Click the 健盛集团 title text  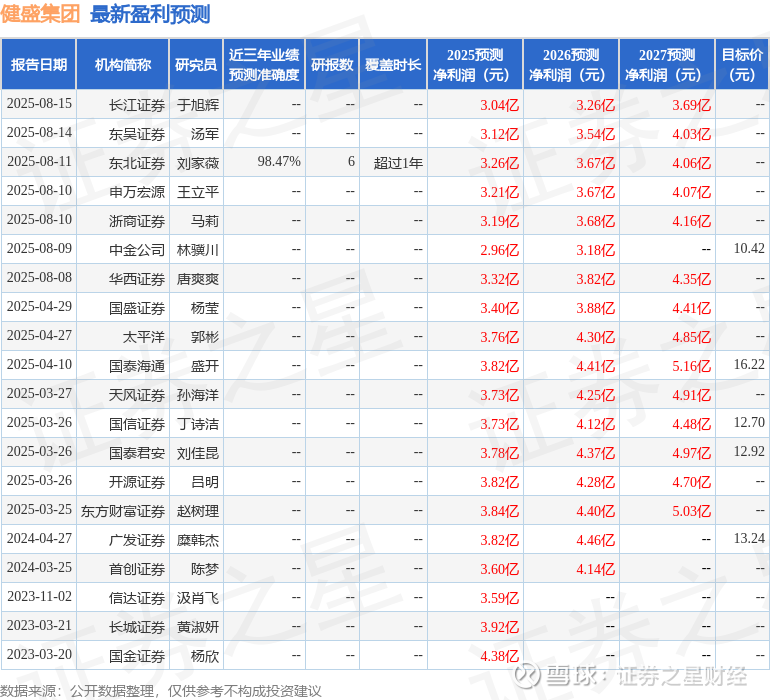click(40, 14)
